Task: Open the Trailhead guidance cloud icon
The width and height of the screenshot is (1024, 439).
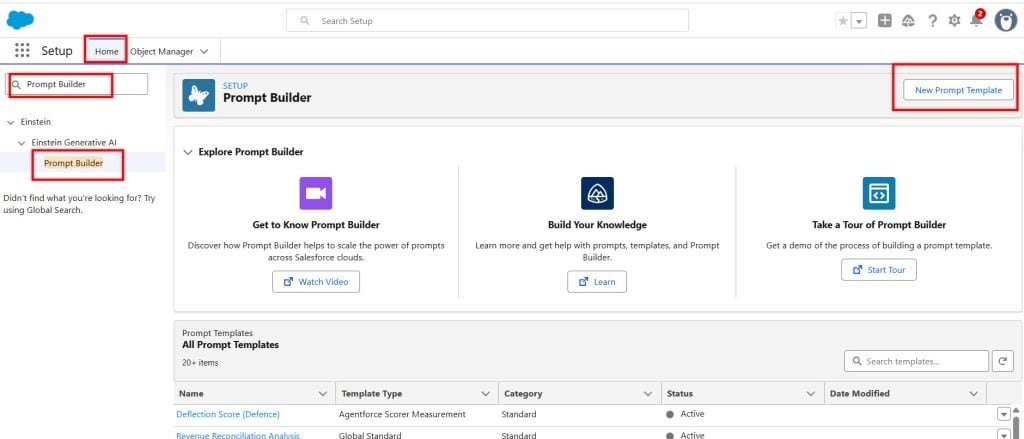Action: pos(908,21)
